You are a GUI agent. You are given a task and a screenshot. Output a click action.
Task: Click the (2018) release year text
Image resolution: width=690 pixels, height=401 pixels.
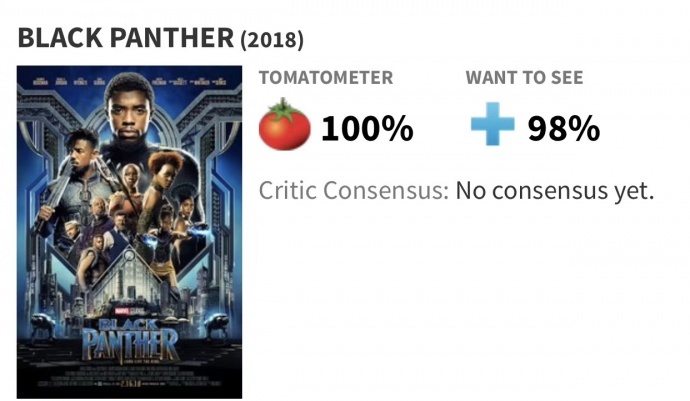[x=272, y=40]
